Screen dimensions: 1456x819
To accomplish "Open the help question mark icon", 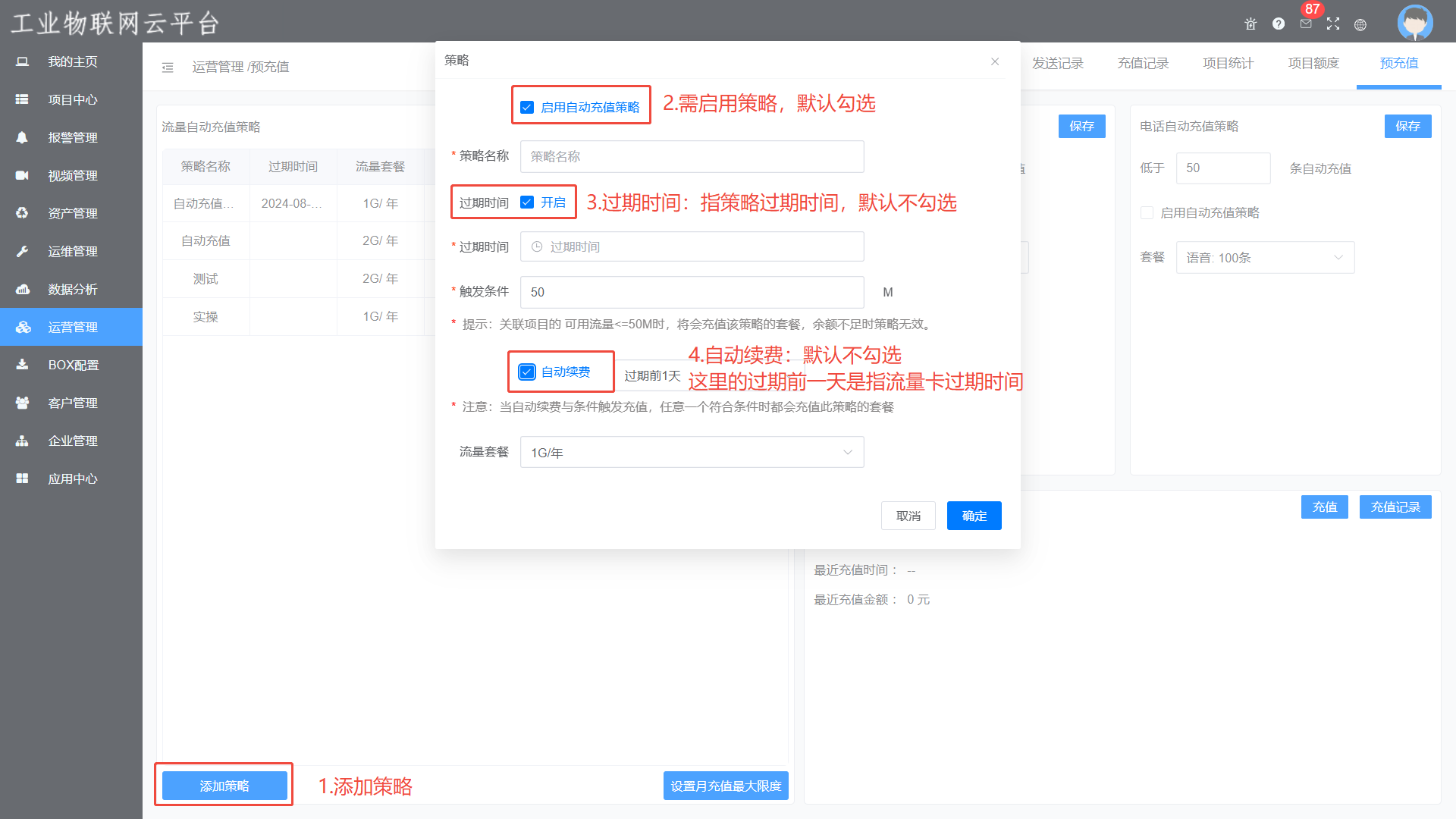I will click(x=1279, y=24).
